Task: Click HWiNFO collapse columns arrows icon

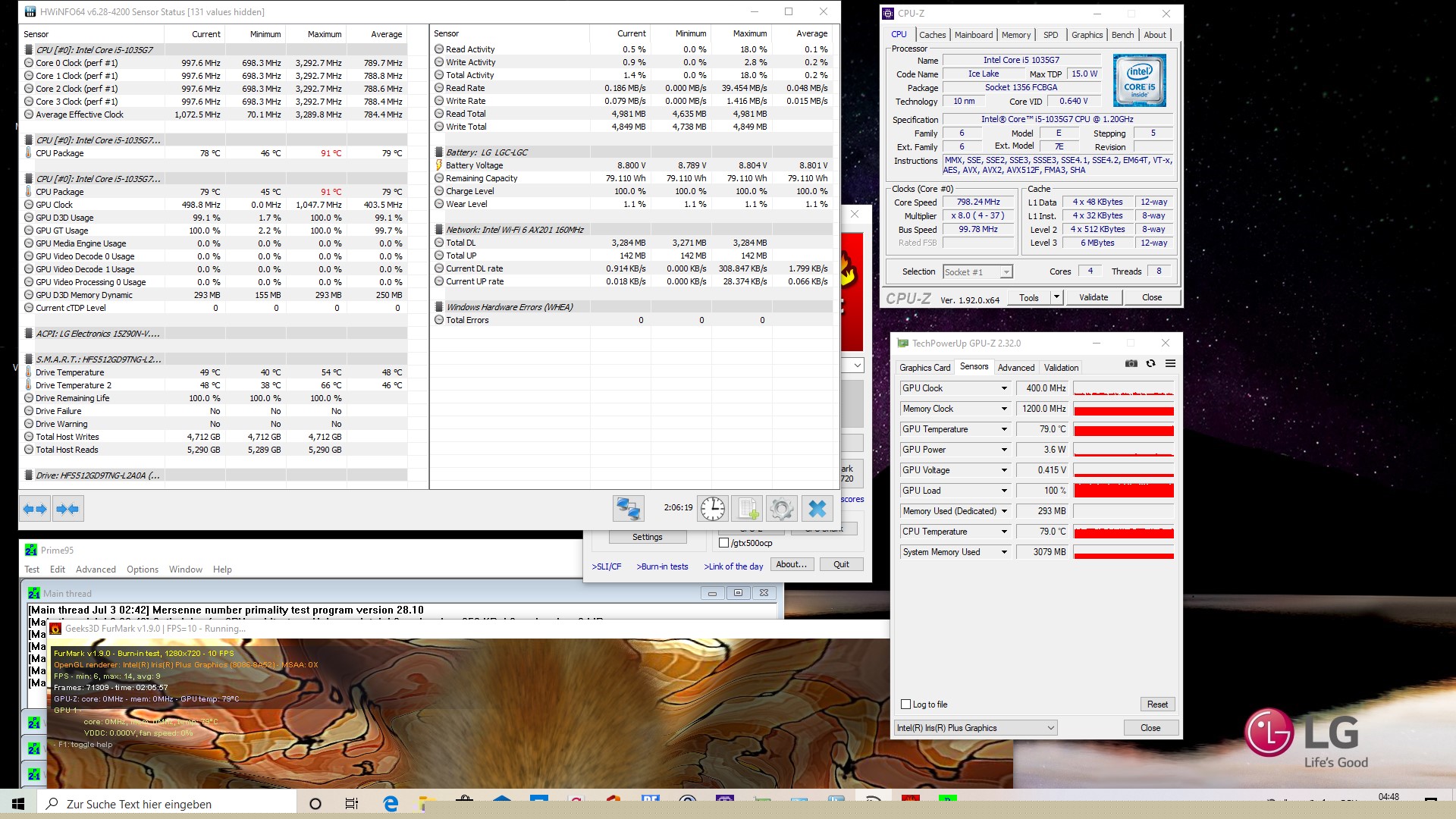Action: pyautogui.click(x=67, y=509)
